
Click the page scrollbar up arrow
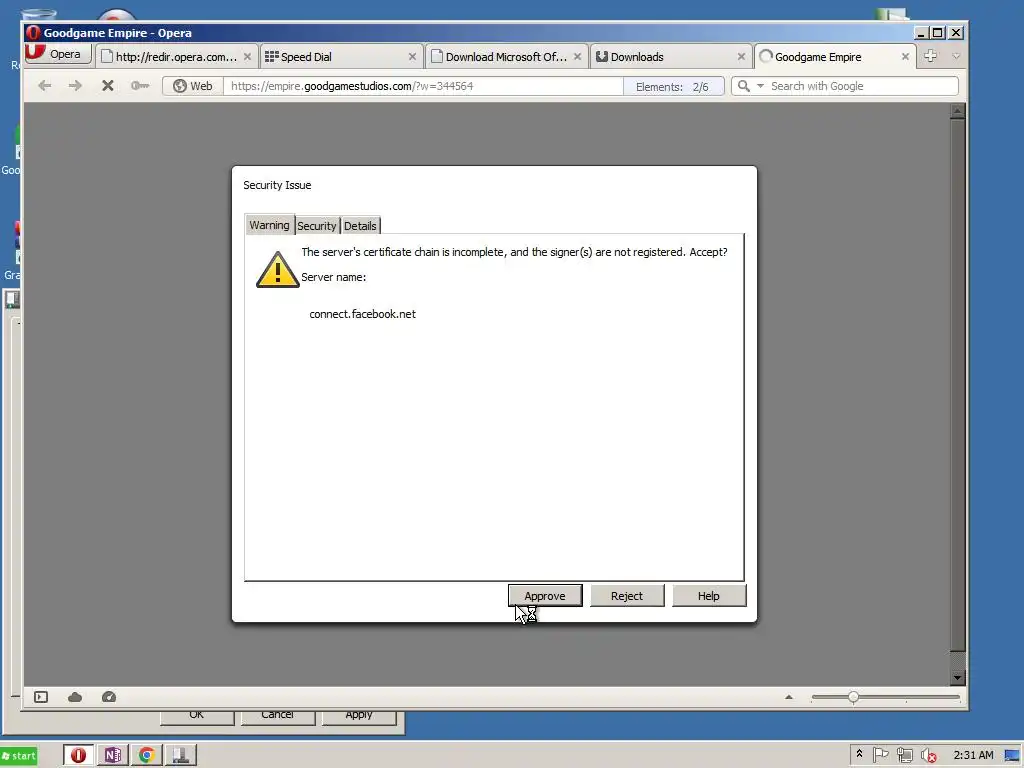[957, 111]
